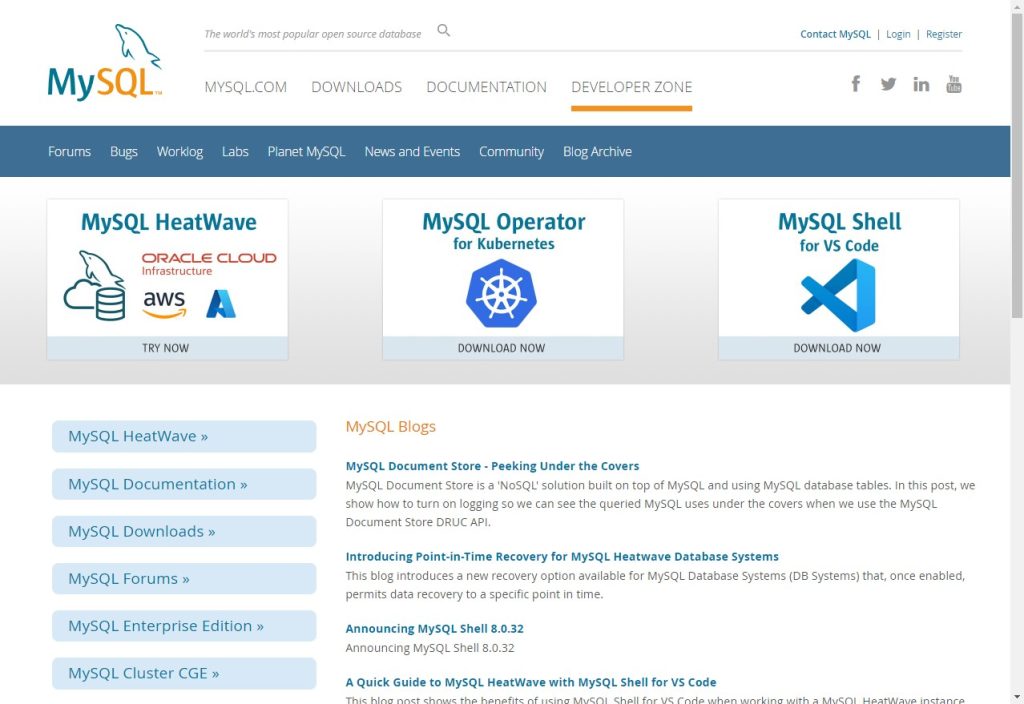1024x704 pixels.
Task: Open the Document Store Peeking Under Covers post
Action: click(x=492, y=466)
